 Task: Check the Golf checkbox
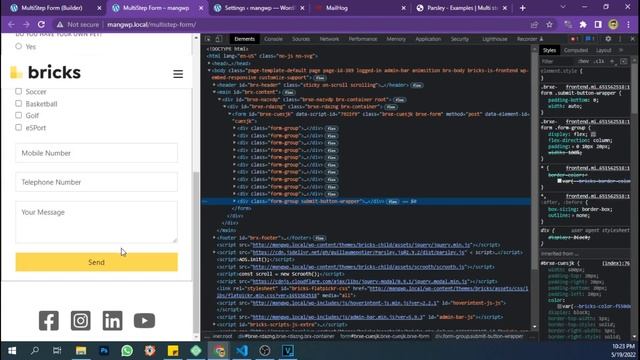[x=18, y=116]
